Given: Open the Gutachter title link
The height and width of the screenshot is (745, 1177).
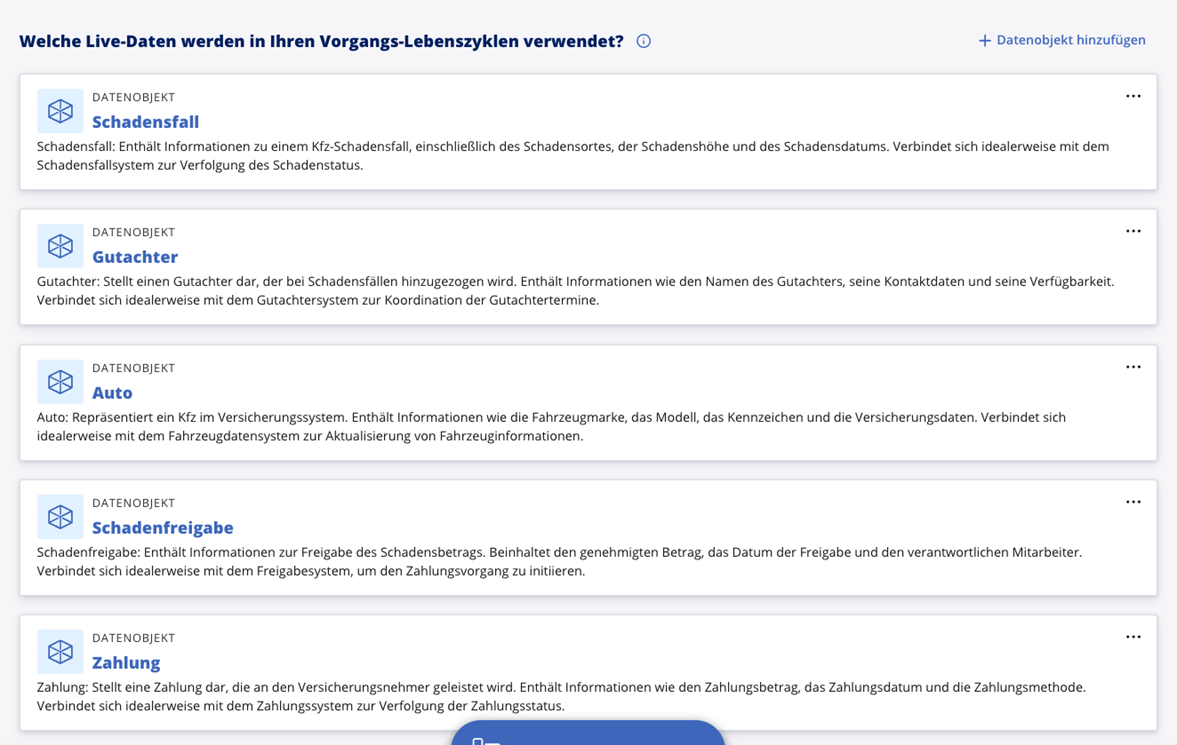Looking at the screenshot, I should tap(135, 257).
